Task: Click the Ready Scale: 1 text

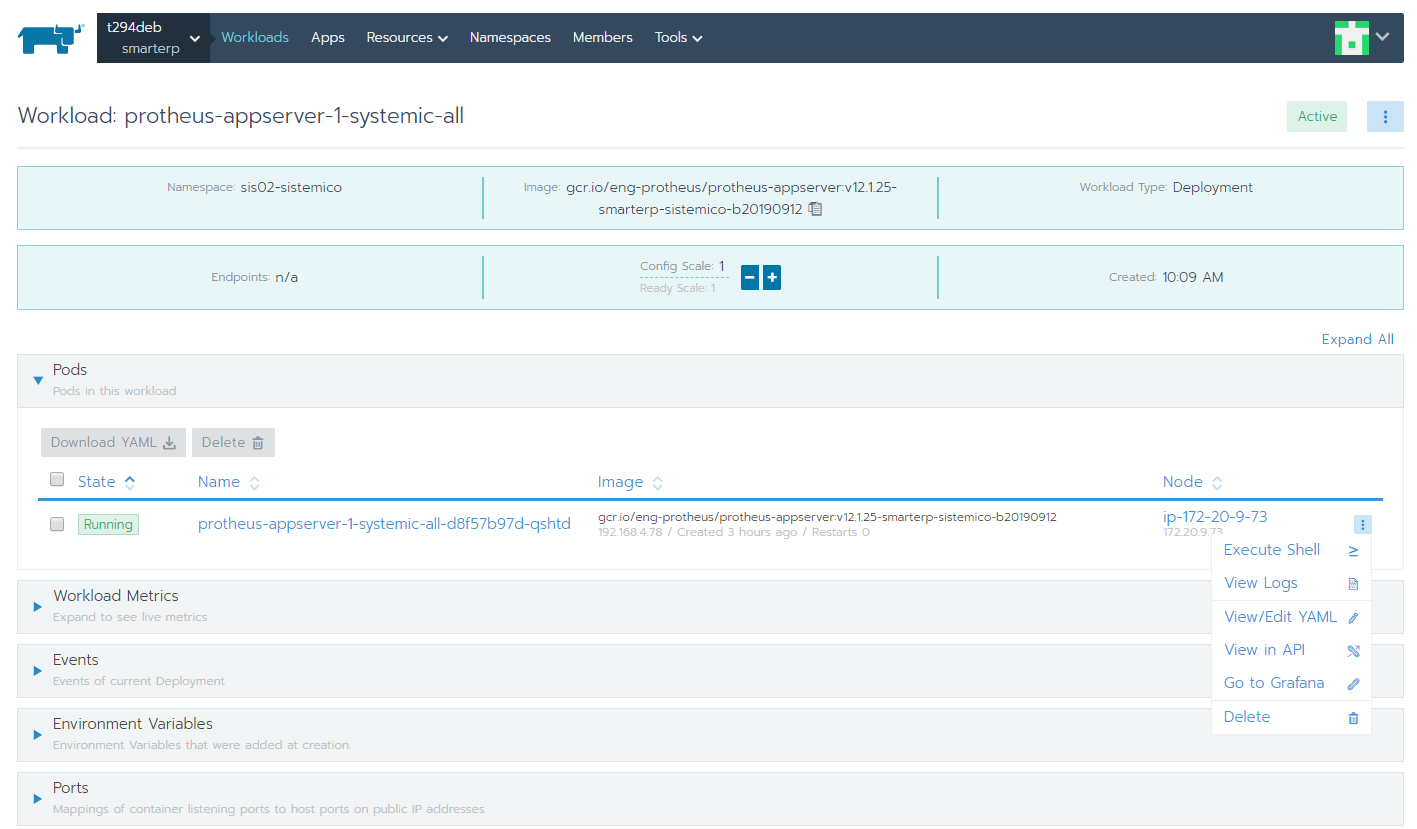Action: [x=678, y=288]
